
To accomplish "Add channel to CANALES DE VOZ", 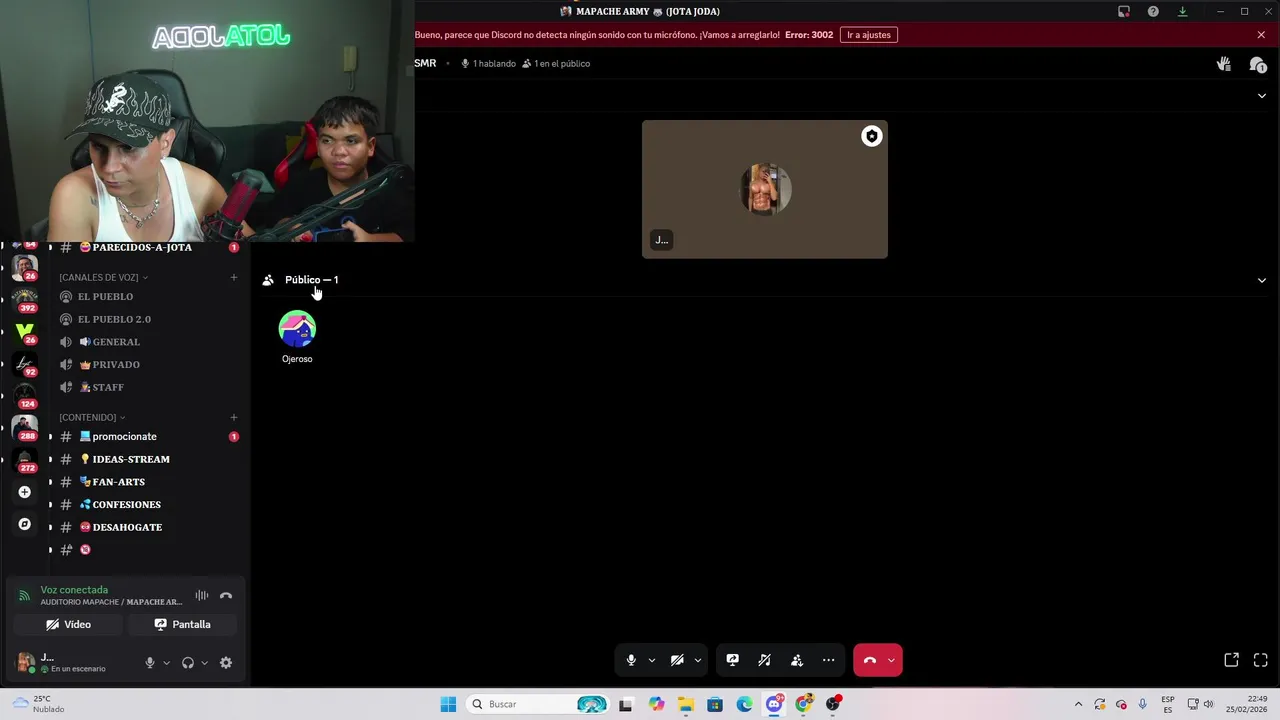I will [x=234, y=277].
